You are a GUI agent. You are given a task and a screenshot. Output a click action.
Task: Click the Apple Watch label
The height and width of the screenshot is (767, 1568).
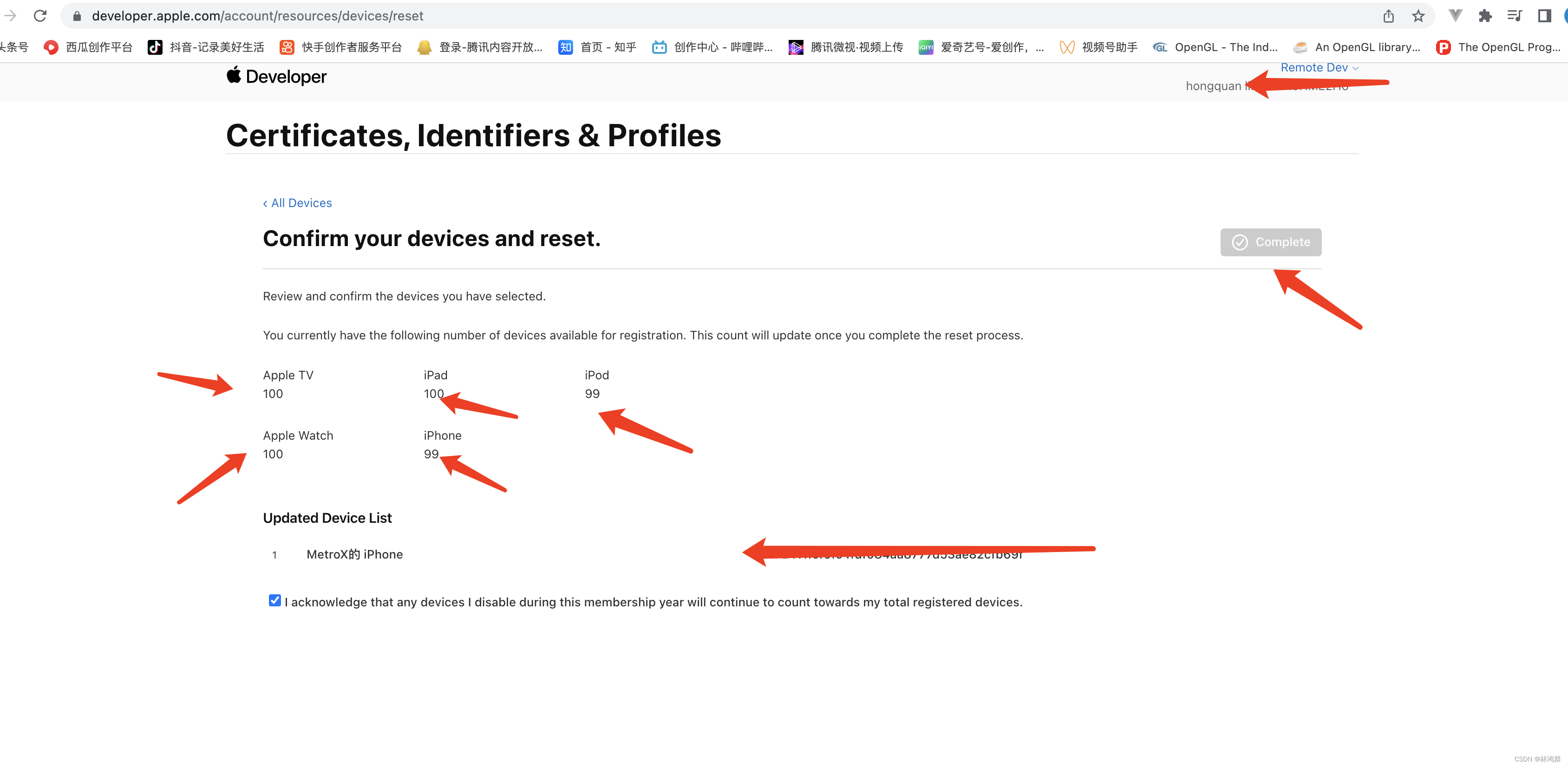pyautogui.click(x=298, y=435)
